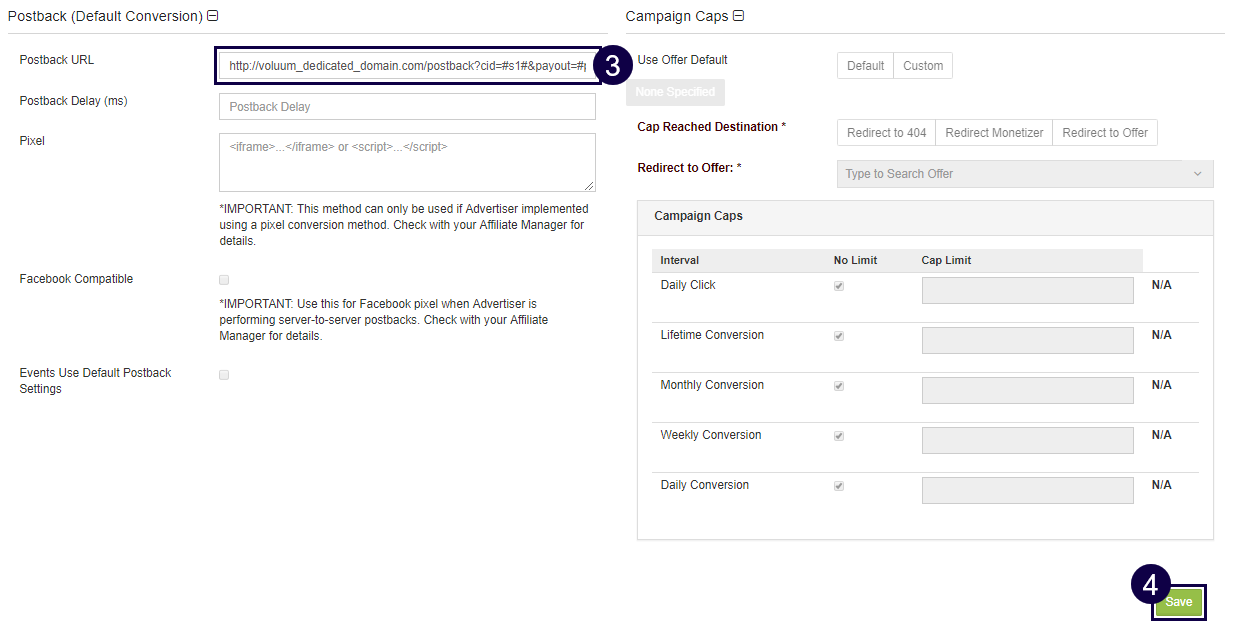Toggle Monthly Conversion No Limit checkbox
This screenshot has width=1233, height=627.
[x=839, y=386]
